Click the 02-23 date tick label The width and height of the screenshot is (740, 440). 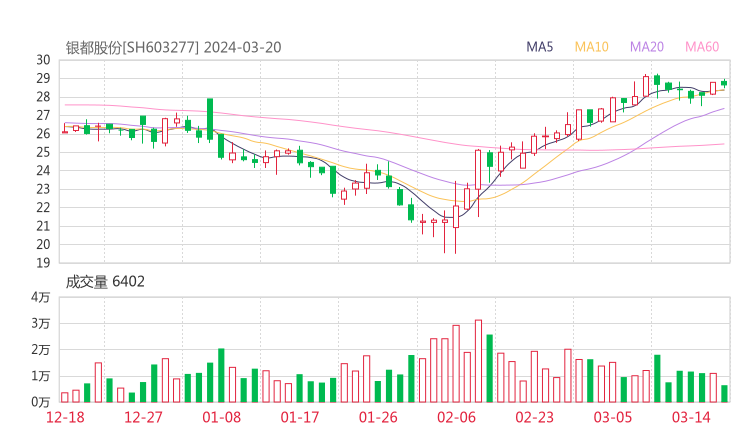[535, 417]
